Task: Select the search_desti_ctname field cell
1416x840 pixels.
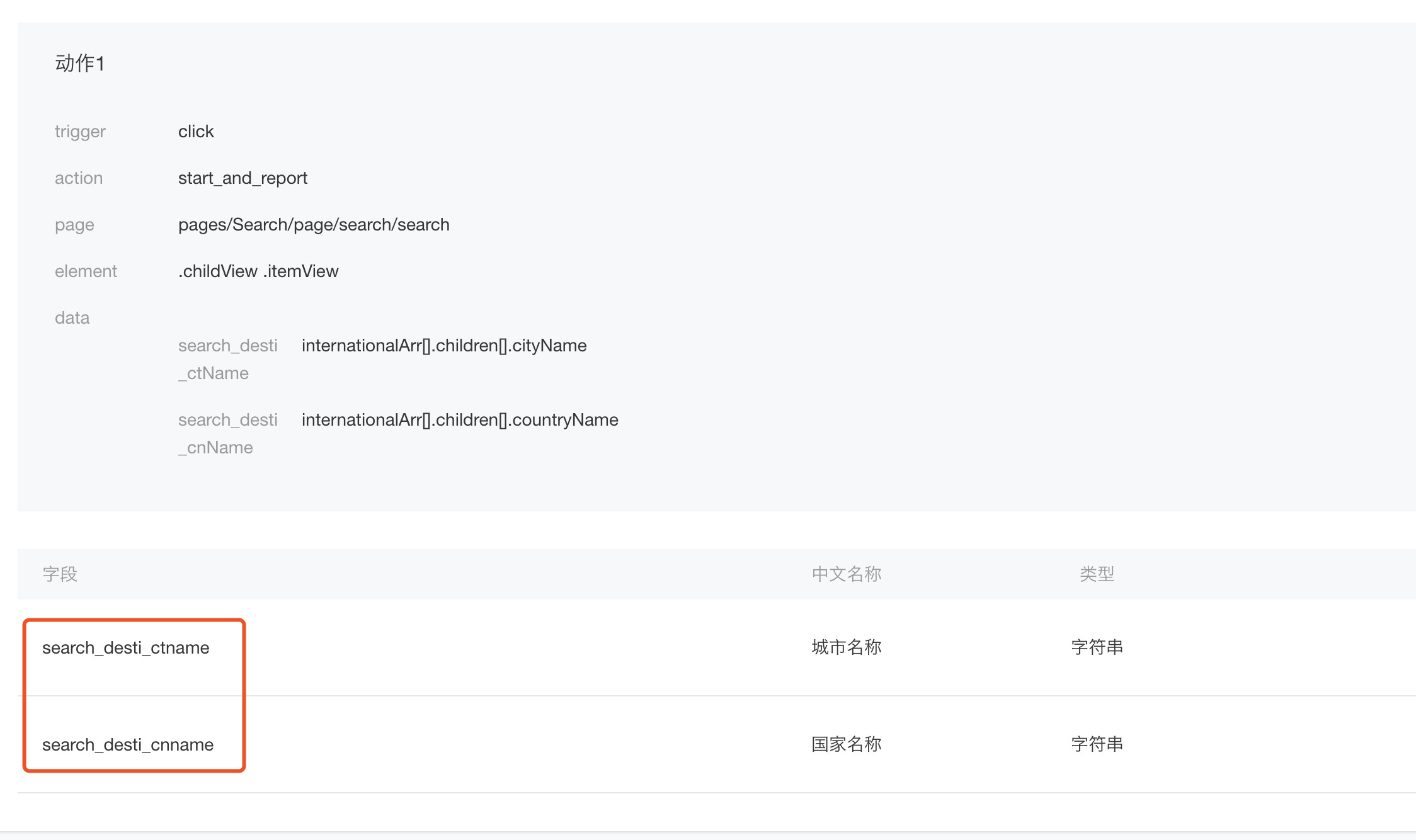Action: [126, 648]
